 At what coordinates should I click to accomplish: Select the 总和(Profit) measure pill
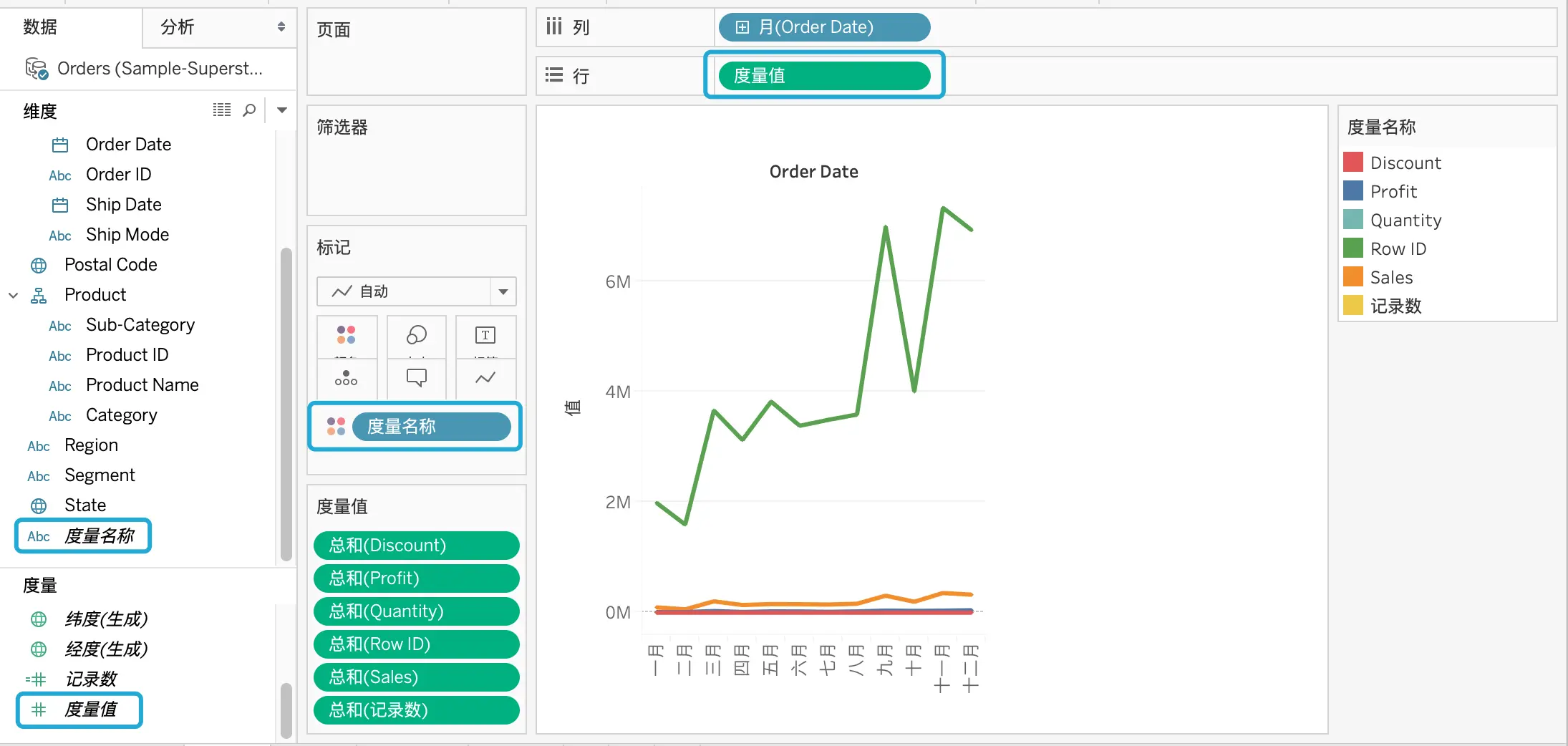[416, 578]
